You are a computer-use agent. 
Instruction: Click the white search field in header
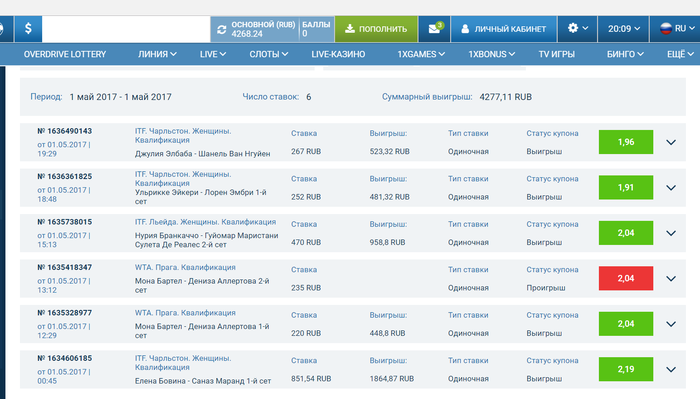click(x=126, y=29)
